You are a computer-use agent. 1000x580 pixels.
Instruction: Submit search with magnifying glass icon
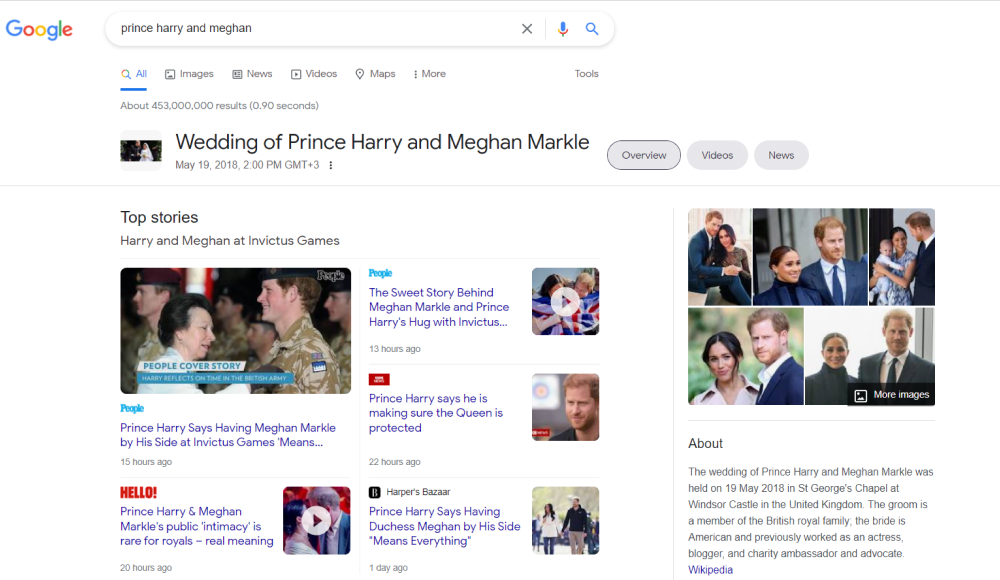(x=592, y=29)
